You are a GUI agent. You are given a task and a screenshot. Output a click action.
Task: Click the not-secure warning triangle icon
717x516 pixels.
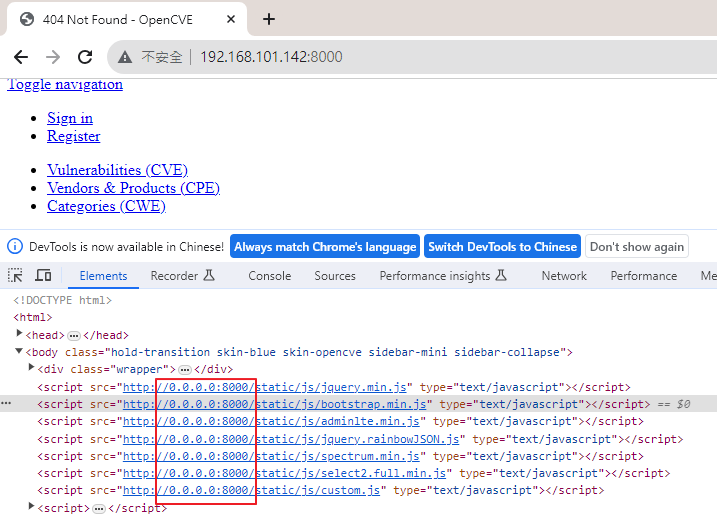click(x=125, y=57)
